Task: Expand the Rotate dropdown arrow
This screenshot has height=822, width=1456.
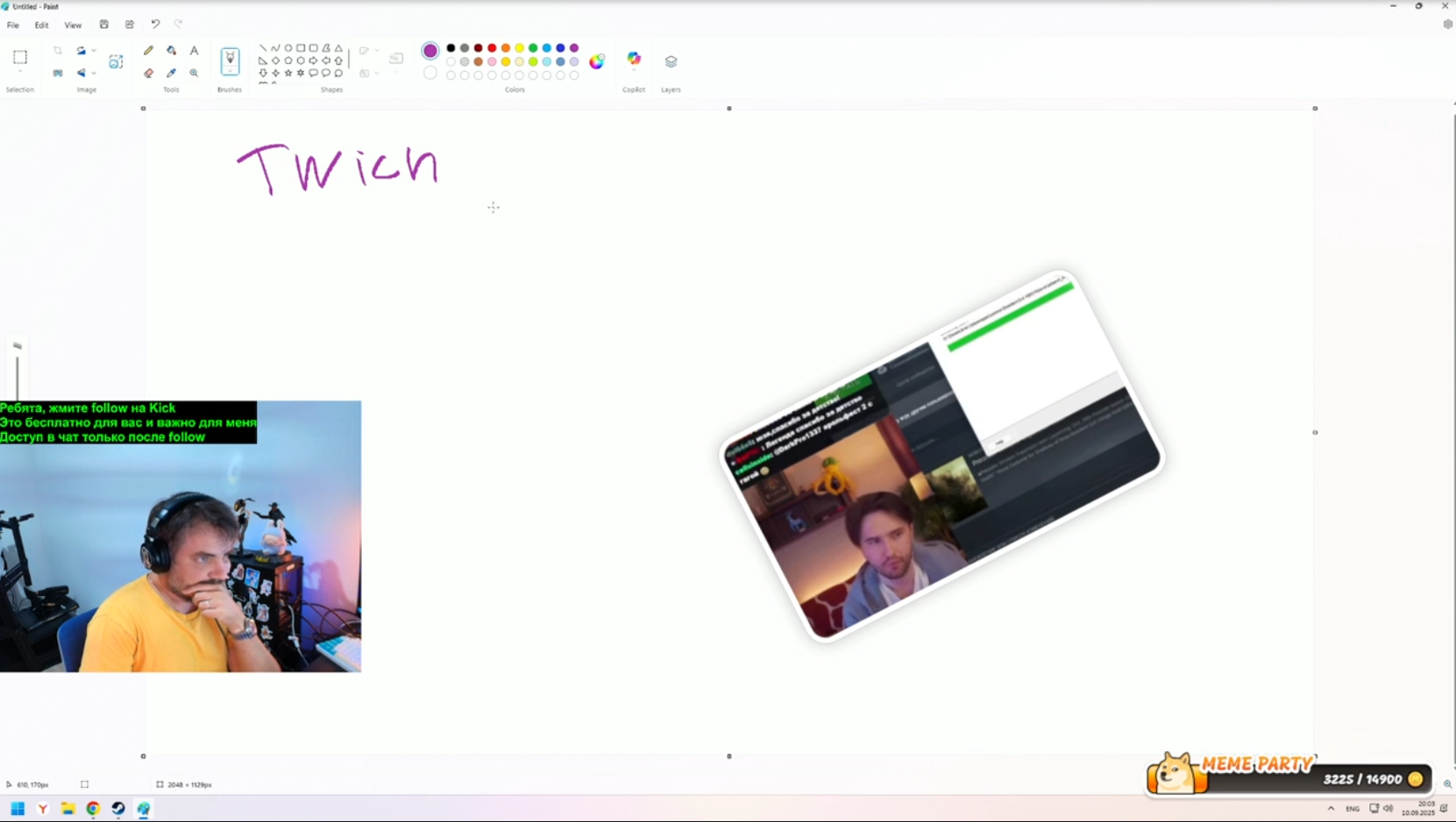Action: pos(94,51)
